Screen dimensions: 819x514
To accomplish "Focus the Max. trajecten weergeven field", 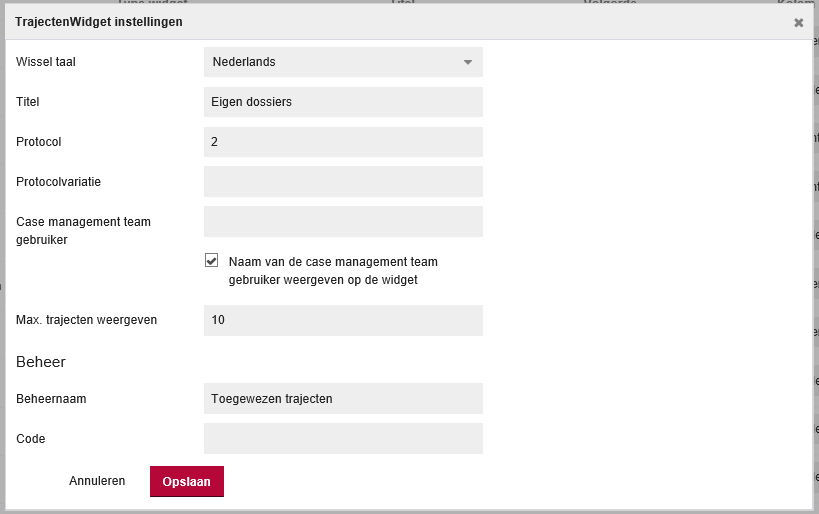I will pyautogui.click(x=343, y=320).
